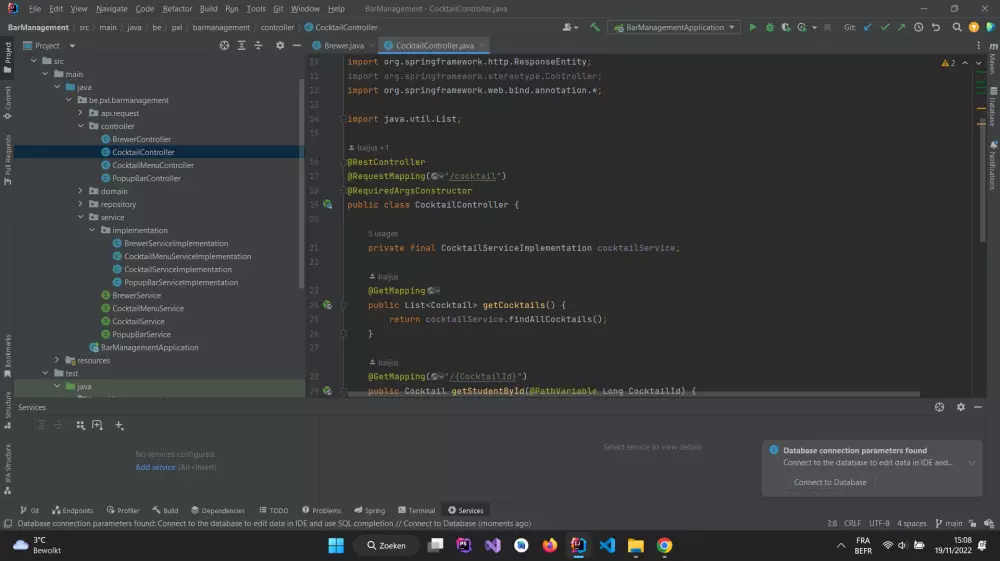Toggle the Terminal tool window

point(416,510)
